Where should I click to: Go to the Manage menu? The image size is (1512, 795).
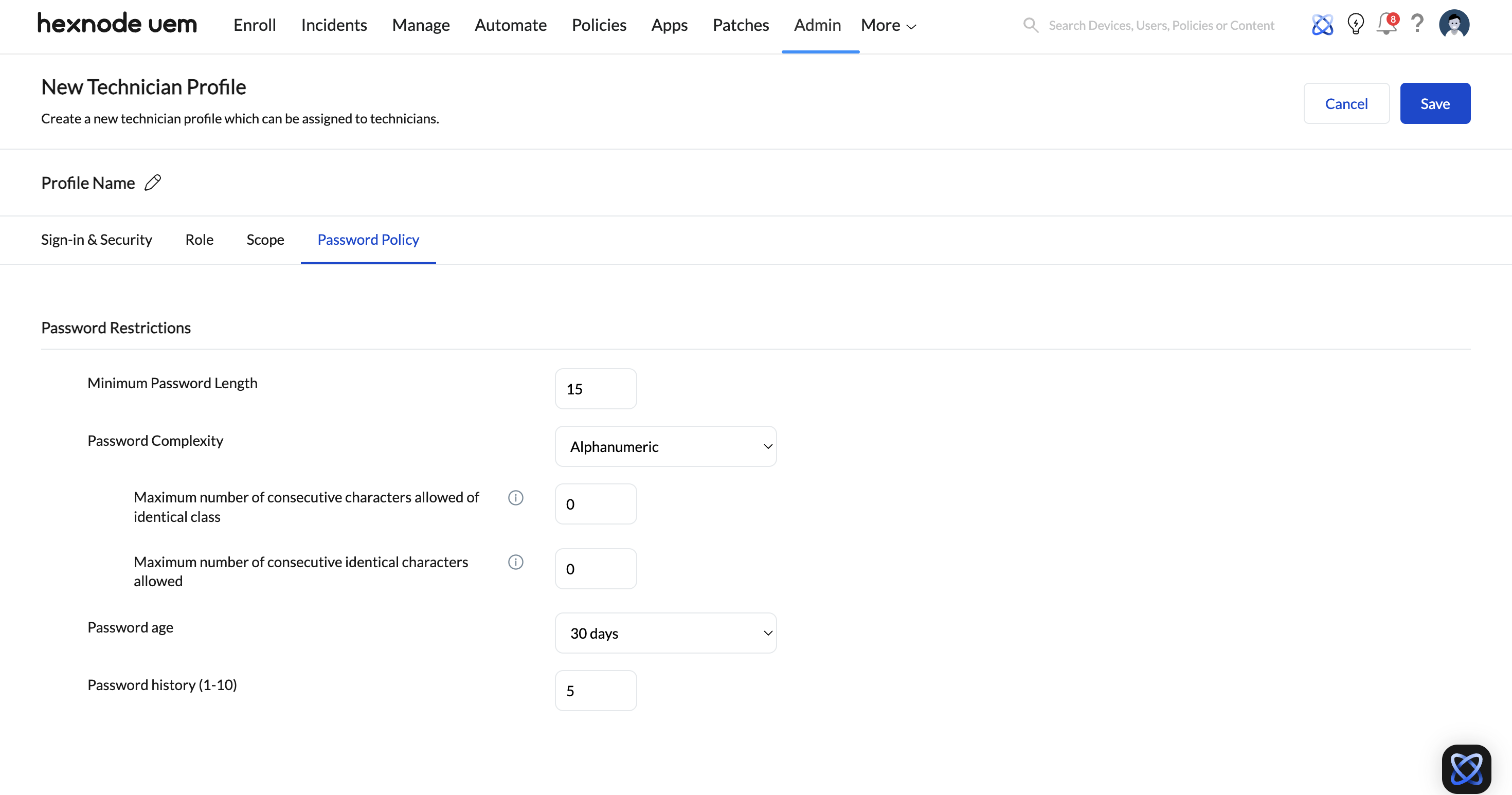421,25
